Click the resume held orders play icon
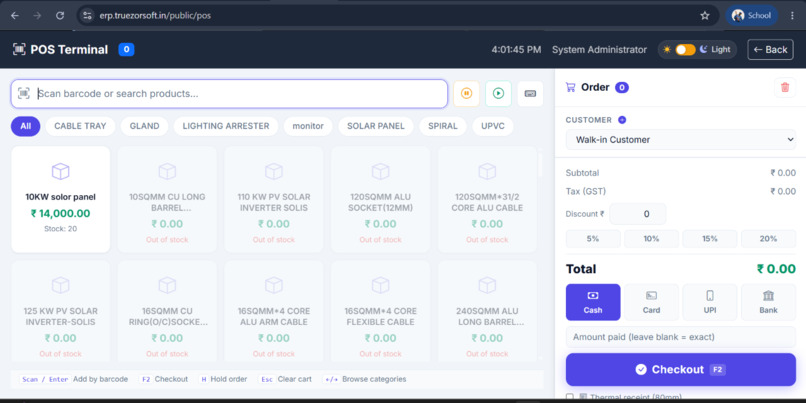Image resolution: width=806 pixels, height=403 pixels. point(498,94)
